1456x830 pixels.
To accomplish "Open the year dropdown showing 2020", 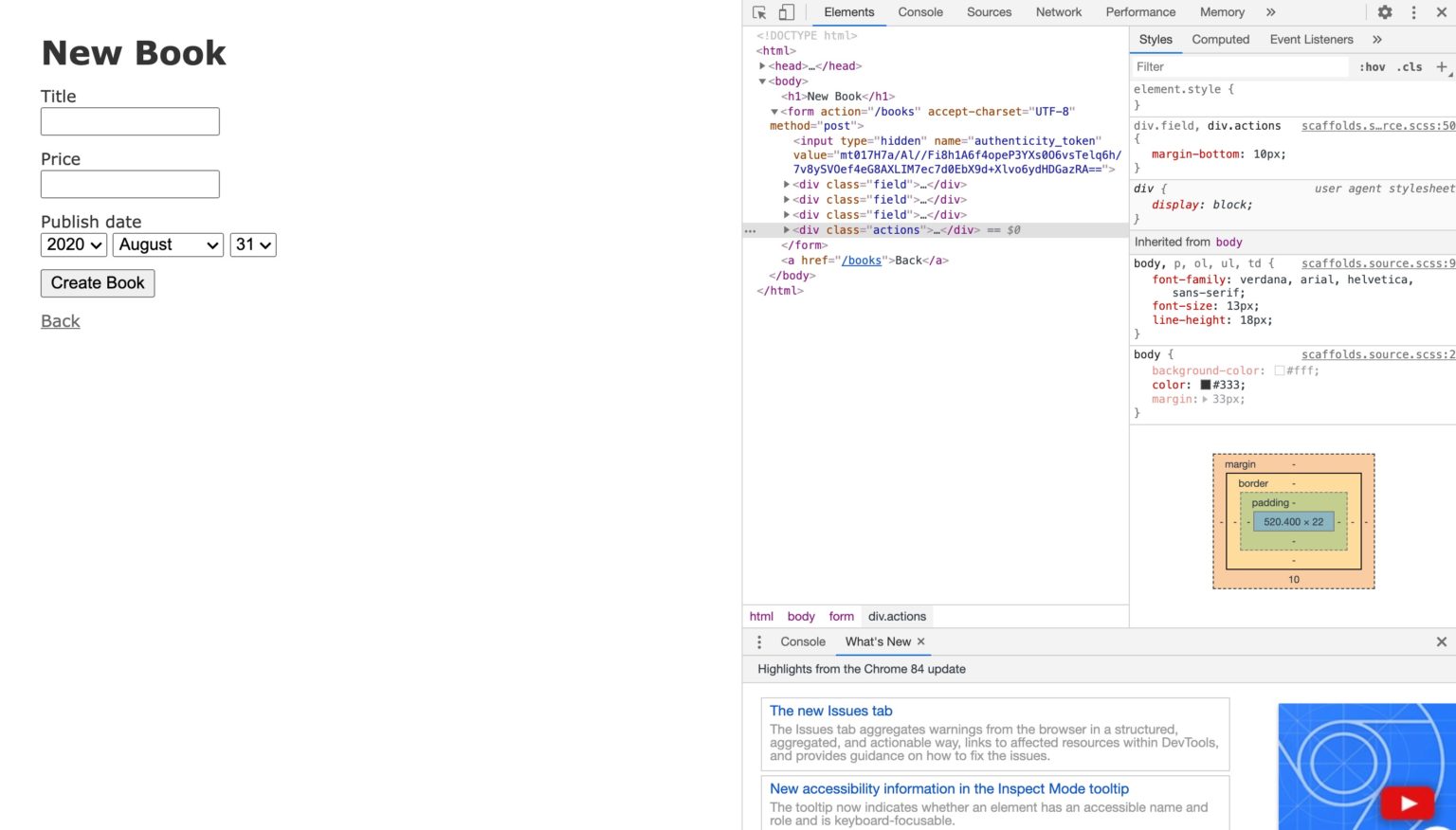I will point(73,244).
